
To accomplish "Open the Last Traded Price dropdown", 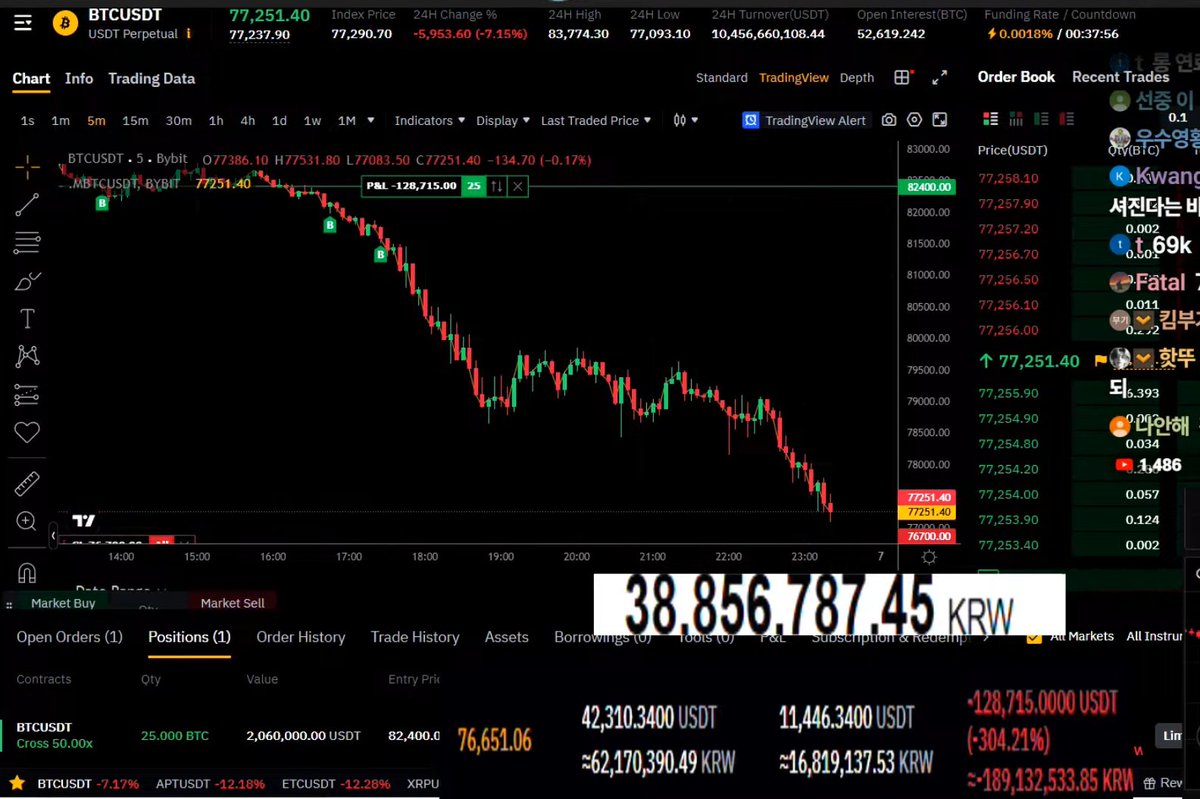I will click(596, 120).
